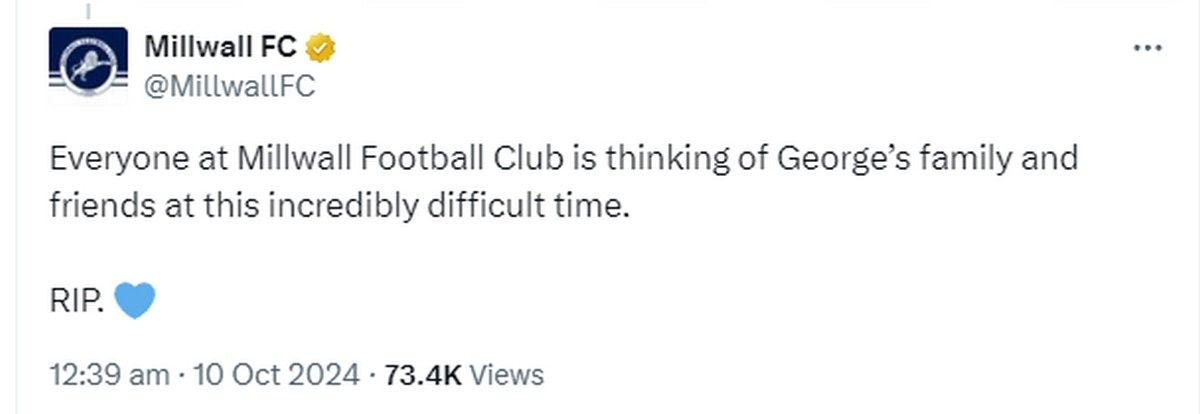Open the three-dot more options menu
1200x414 pixels.
point(1147,47)
